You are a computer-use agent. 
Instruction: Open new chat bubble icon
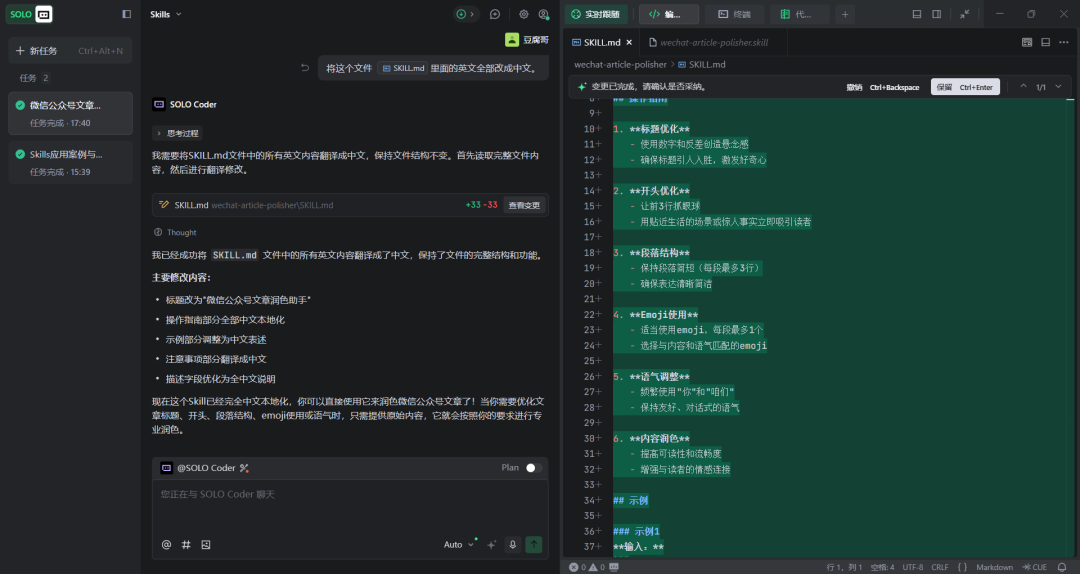tap(495, 14)
